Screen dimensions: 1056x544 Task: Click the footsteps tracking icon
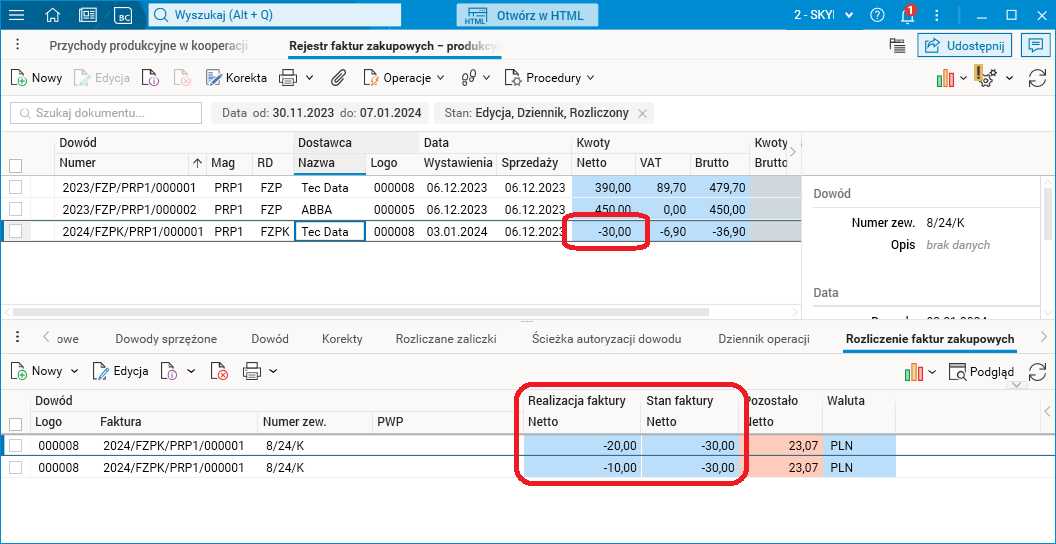469,77
